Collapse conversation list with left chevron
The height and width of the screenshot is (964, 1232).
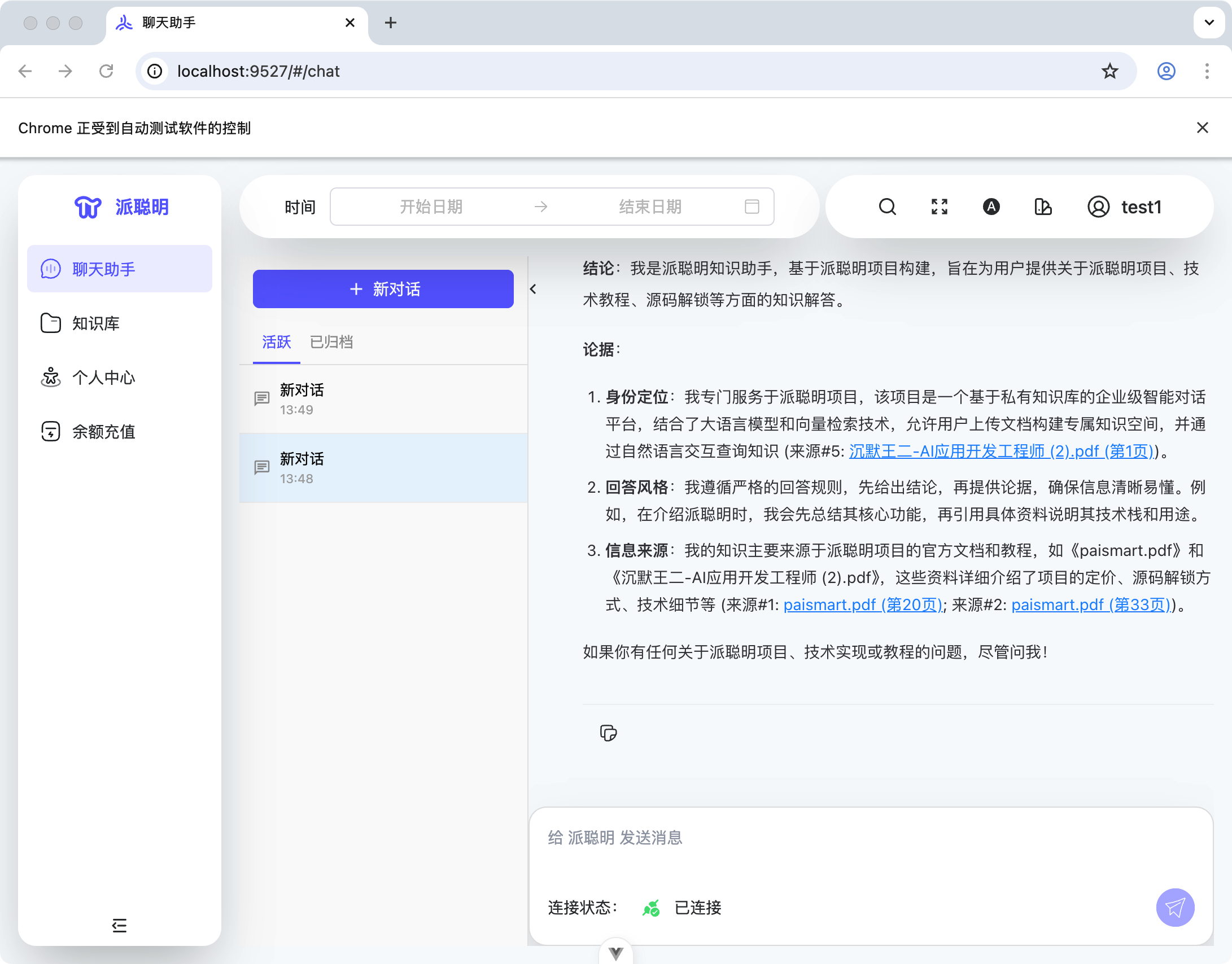[533, 289]
